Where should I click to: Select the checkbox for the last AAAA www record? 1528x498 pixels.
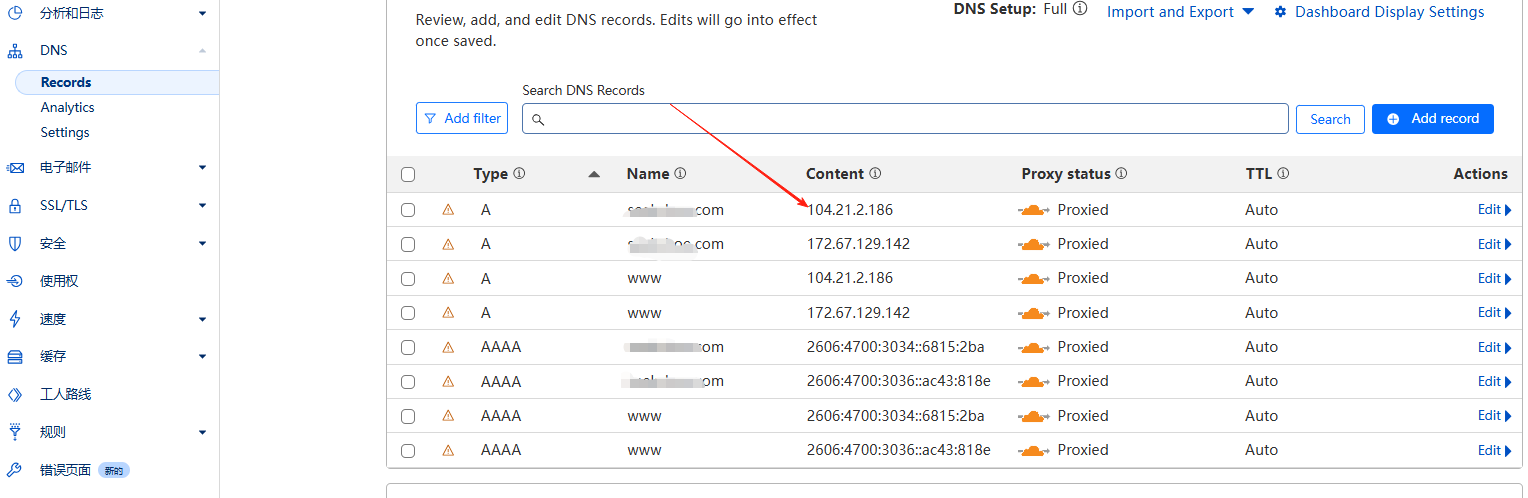click(408, 450)
